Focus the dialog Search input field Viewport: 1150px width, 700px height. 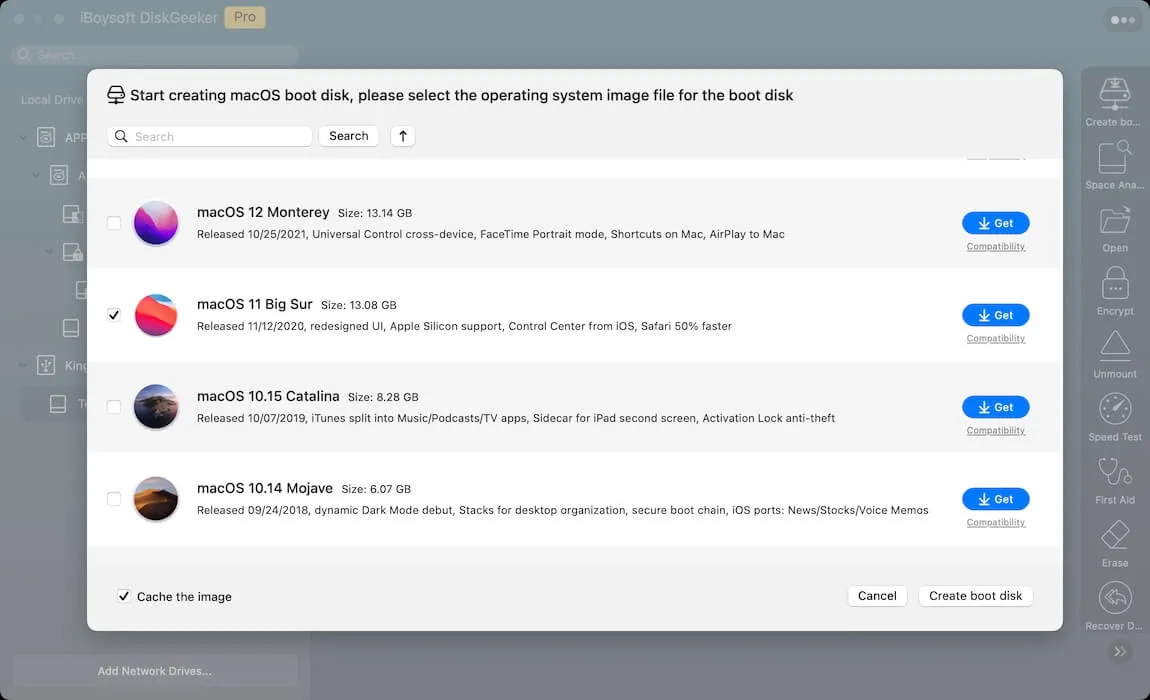[x=210, y=136]
